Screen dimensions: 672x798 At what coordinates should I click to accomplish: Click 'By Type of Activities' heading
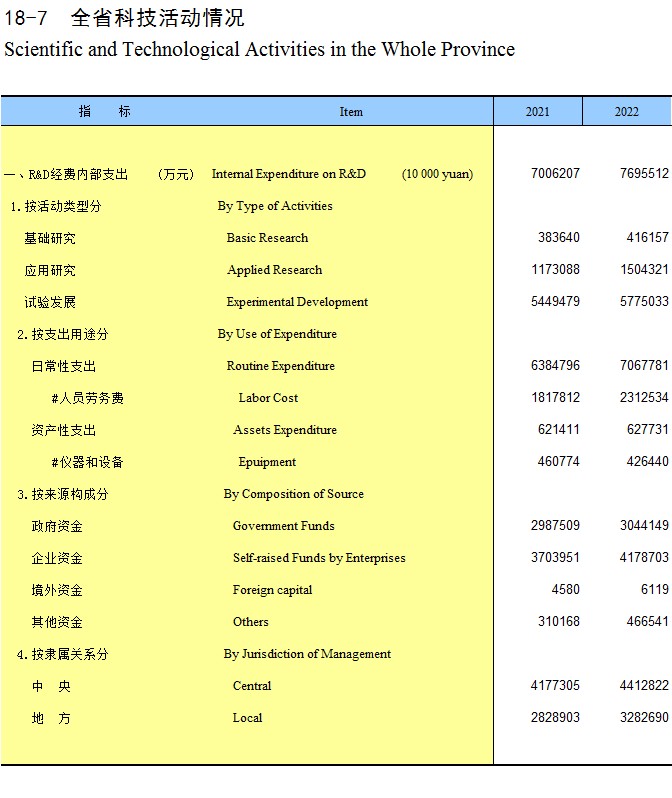(x=275, y=206)
